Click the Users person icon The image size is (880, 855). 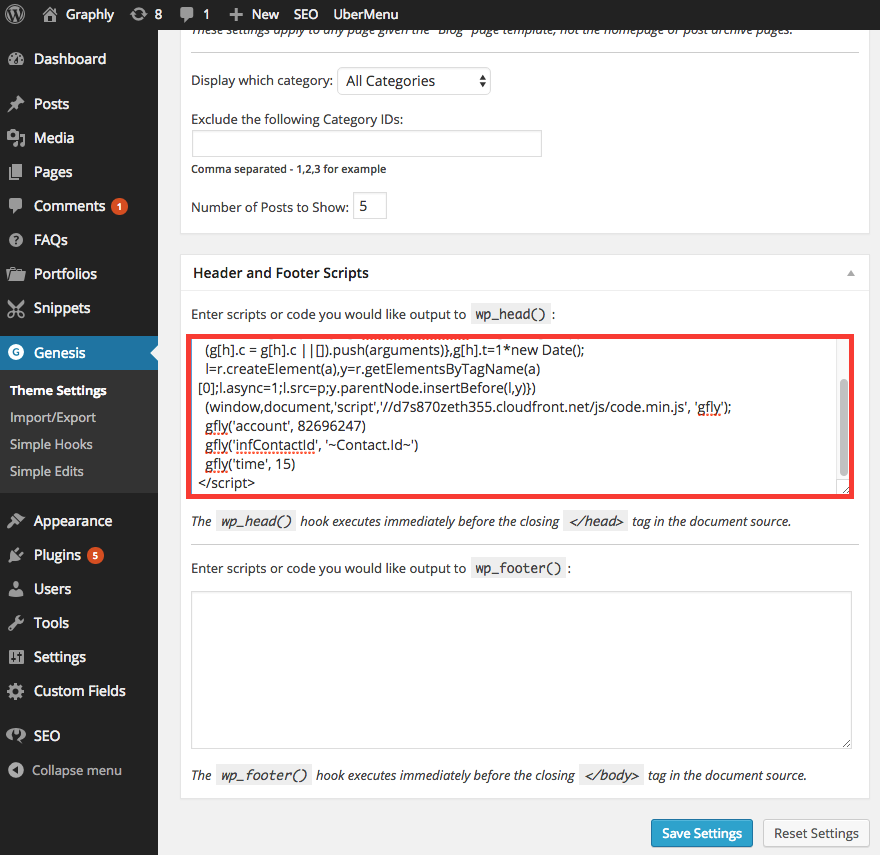pyautogui.click(x=16, y=589)
